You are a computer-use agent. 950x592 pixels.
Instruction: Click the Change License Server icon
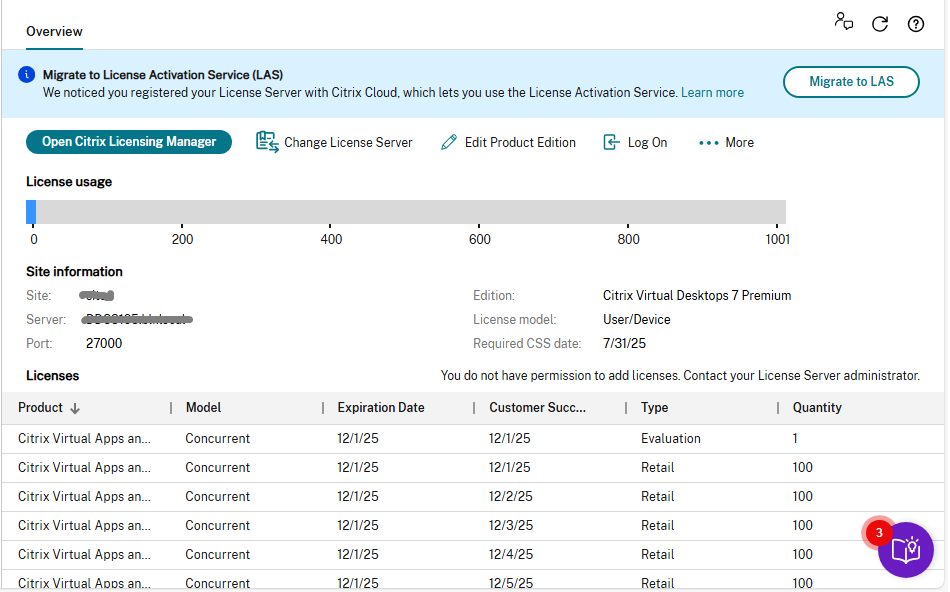point(267,142)
